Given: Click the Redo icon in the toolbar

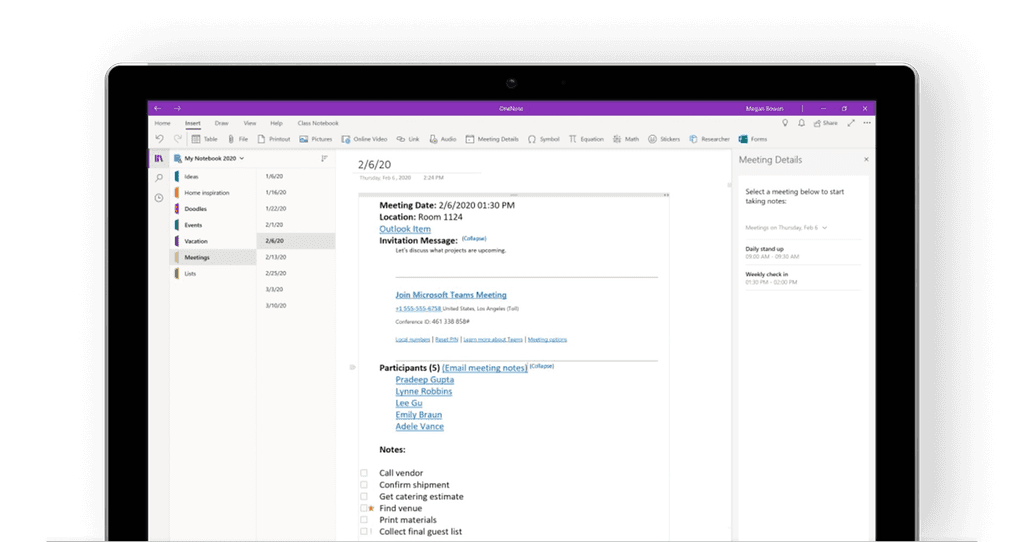Looking at the screenshot, I should tap(178, 139).
